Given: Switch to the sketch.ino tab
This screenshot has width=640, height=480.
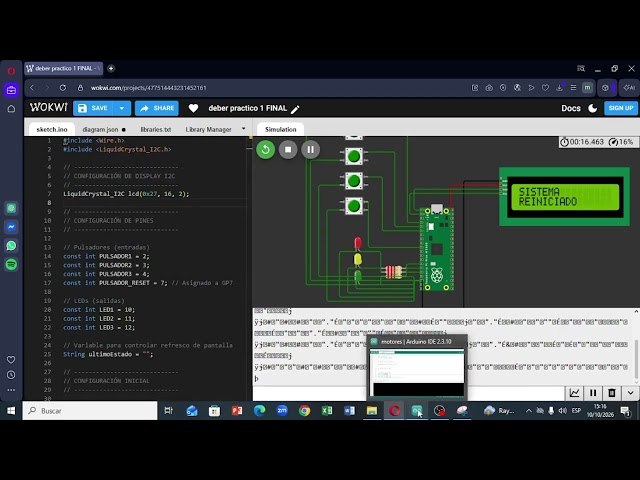Looking at the screenshot, I should coord(52,129).
